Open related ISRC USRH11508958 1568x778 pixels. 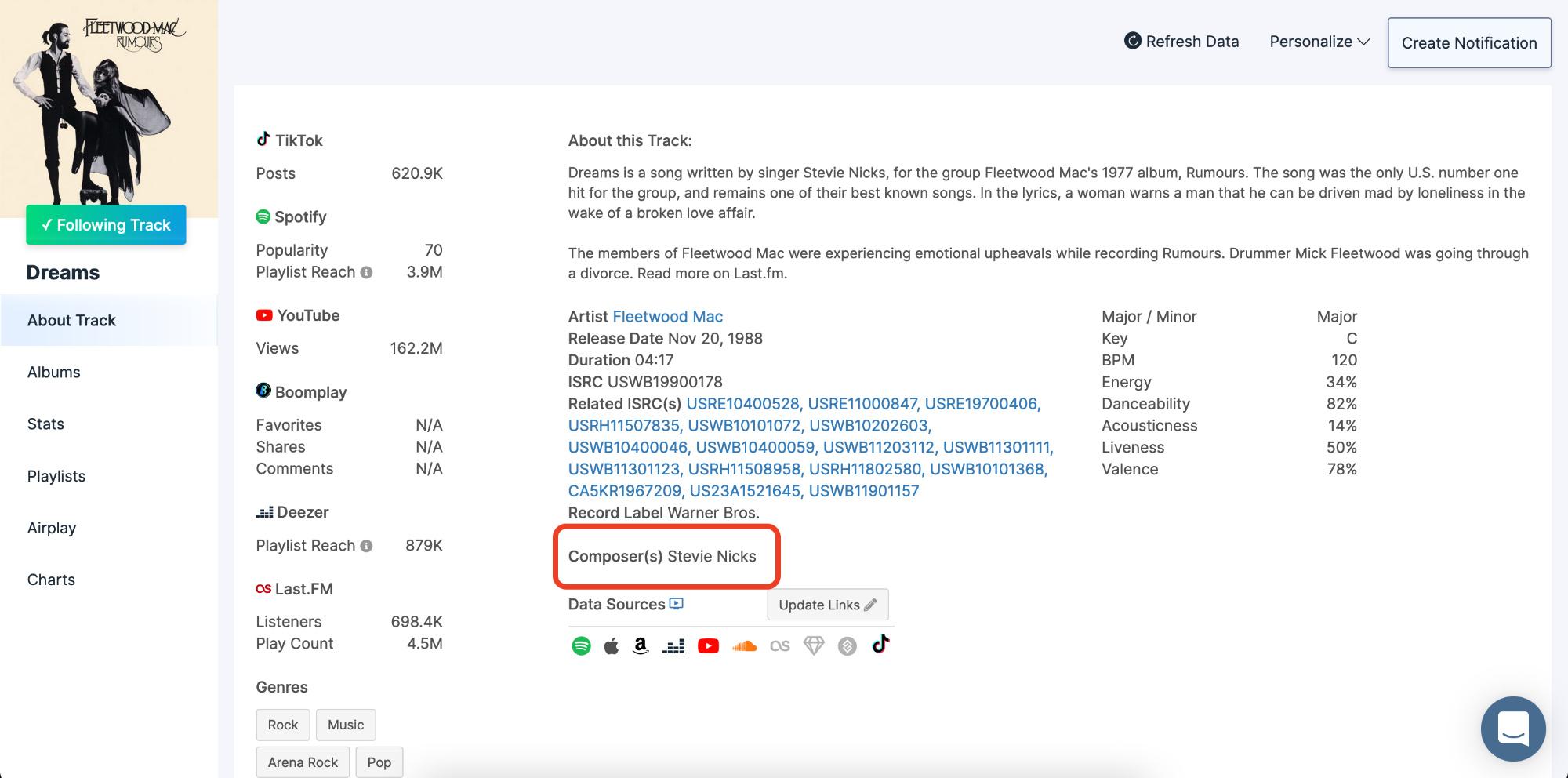coord(744,469)
